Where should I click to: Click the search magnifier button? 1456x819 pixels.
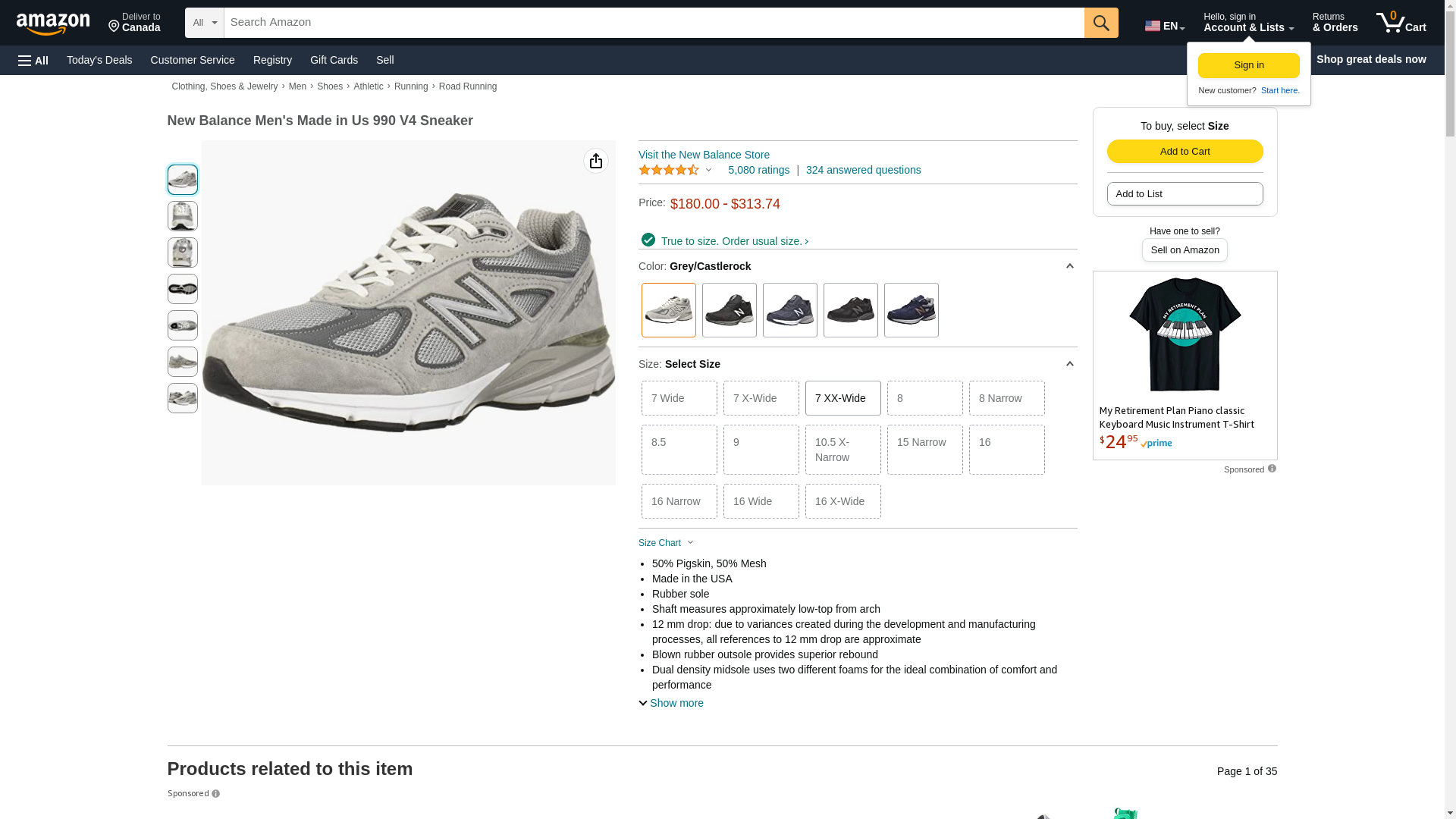coord(1100,23)
